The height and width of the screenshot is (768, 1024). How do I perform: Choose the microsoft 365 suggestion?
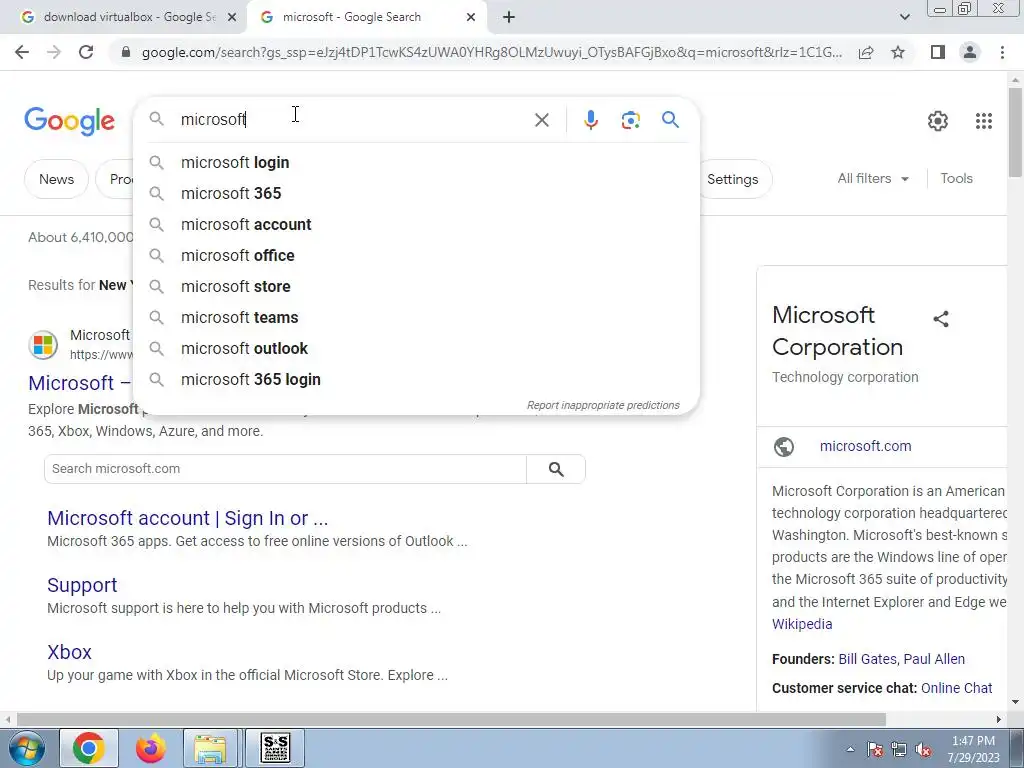[416, 193]
